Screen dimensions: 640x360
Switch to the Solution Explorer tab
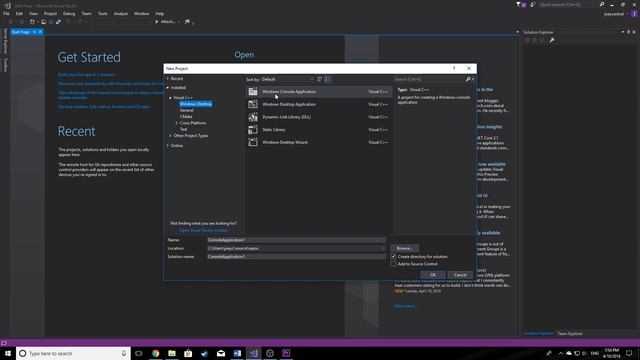pyautogui.click(x=539, y=333)
